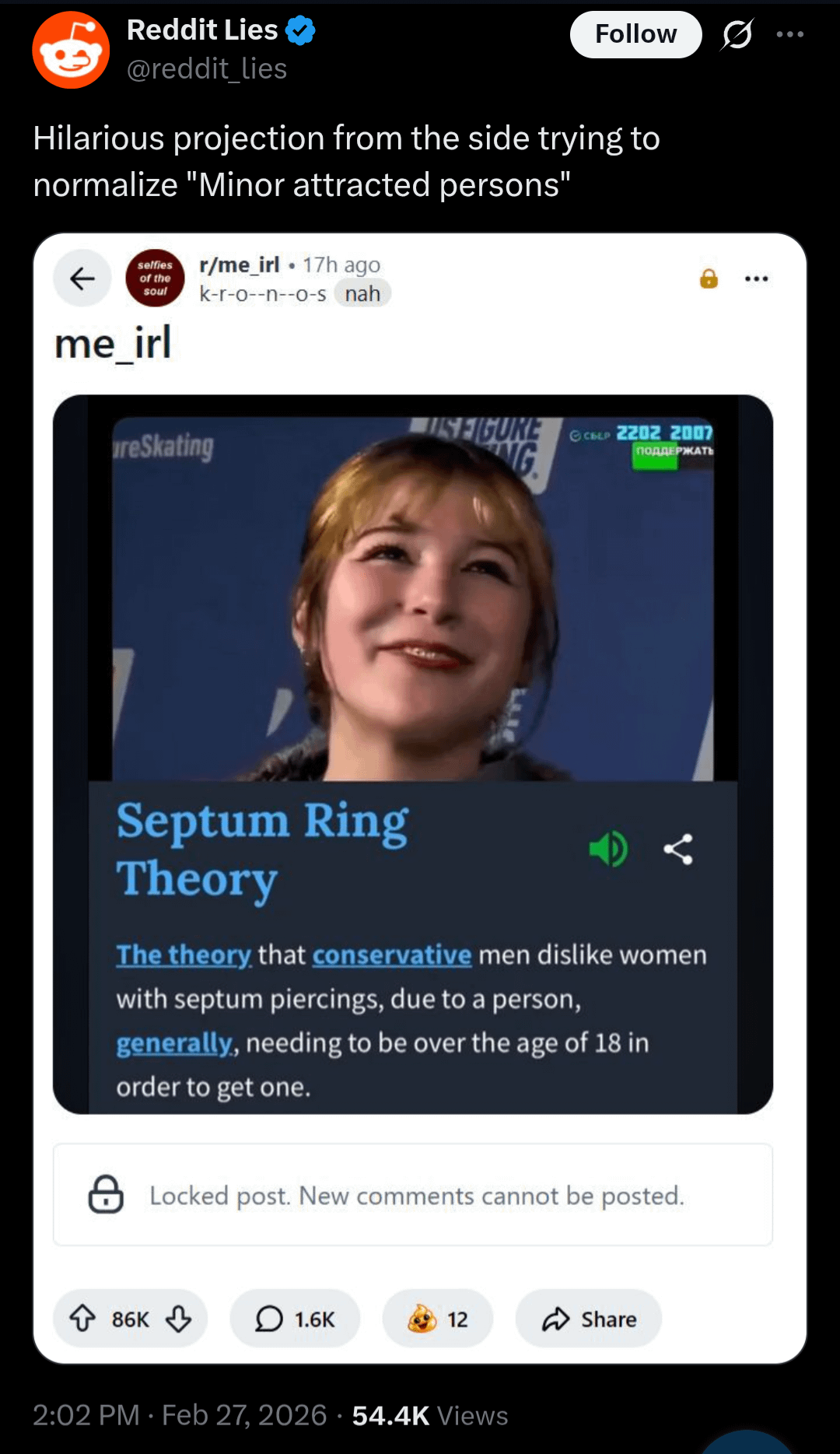Click the 'nah' user flair tag
Screen dimensions: 840x1454
pyautogui.click(x=362, y=294)
